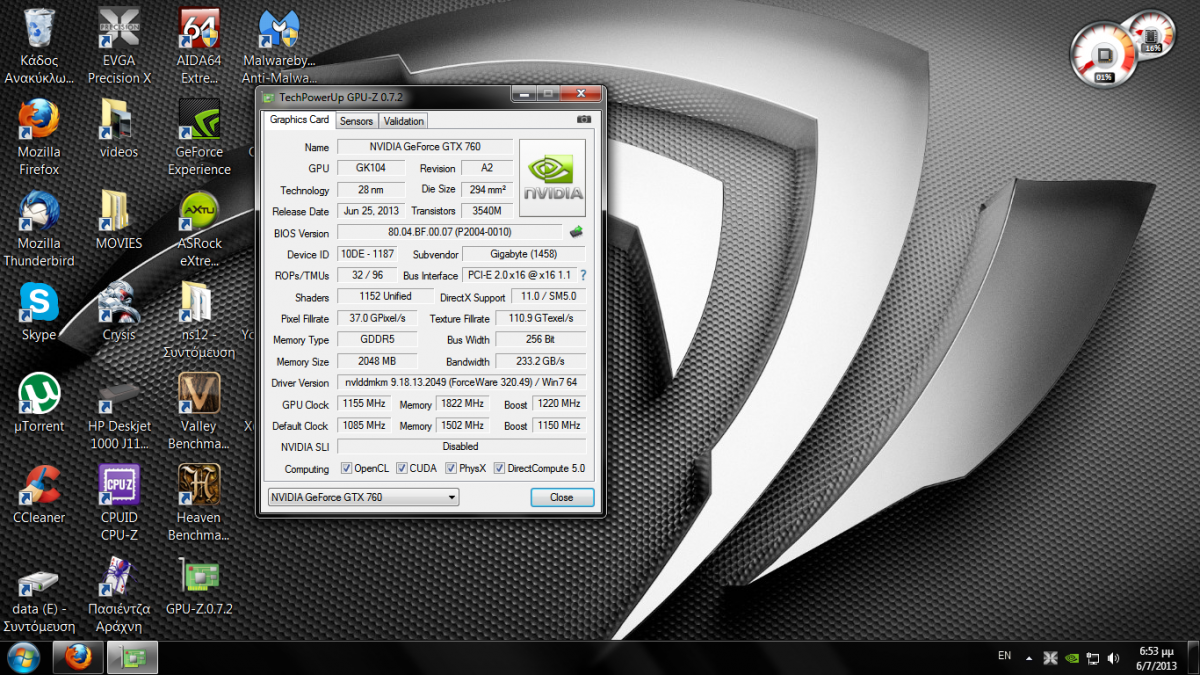The image size is (1200, 675).
Task: Select the Mozilla Firefox desktop icon
Action: tap(39, 138)
